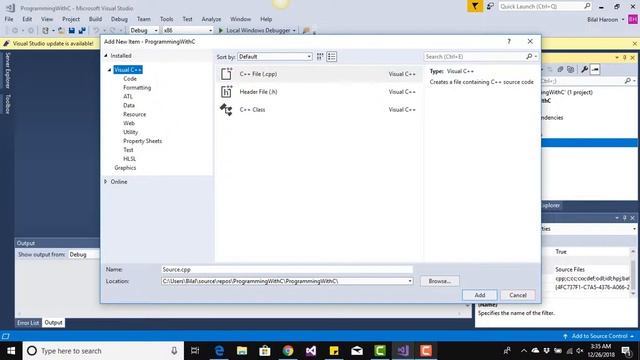The height and width of the screenshot is (360, 640).
Task: Collapse the Installed templates section
Action: click(106, 56)
